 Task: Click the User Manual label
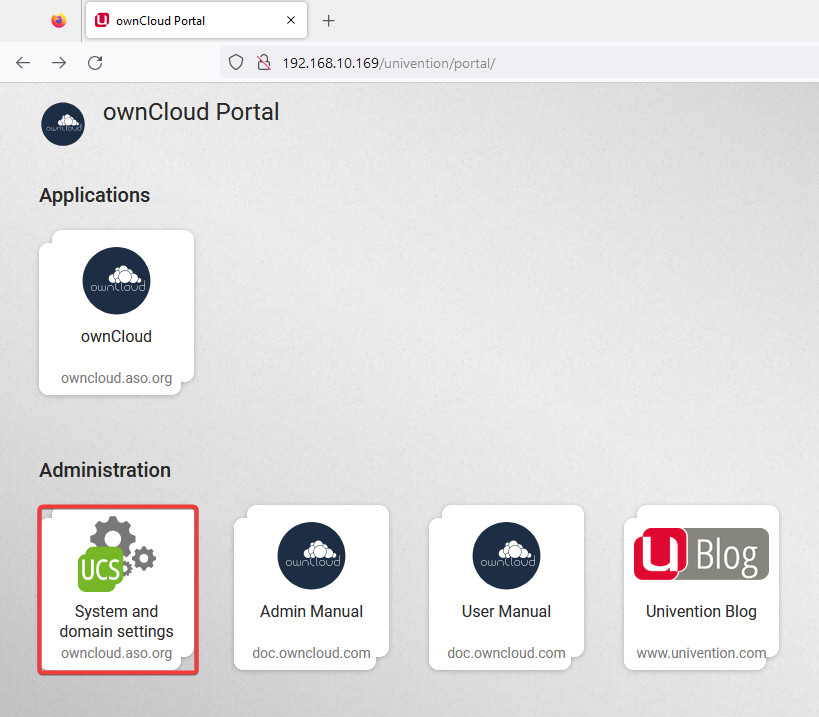(506, 611)
